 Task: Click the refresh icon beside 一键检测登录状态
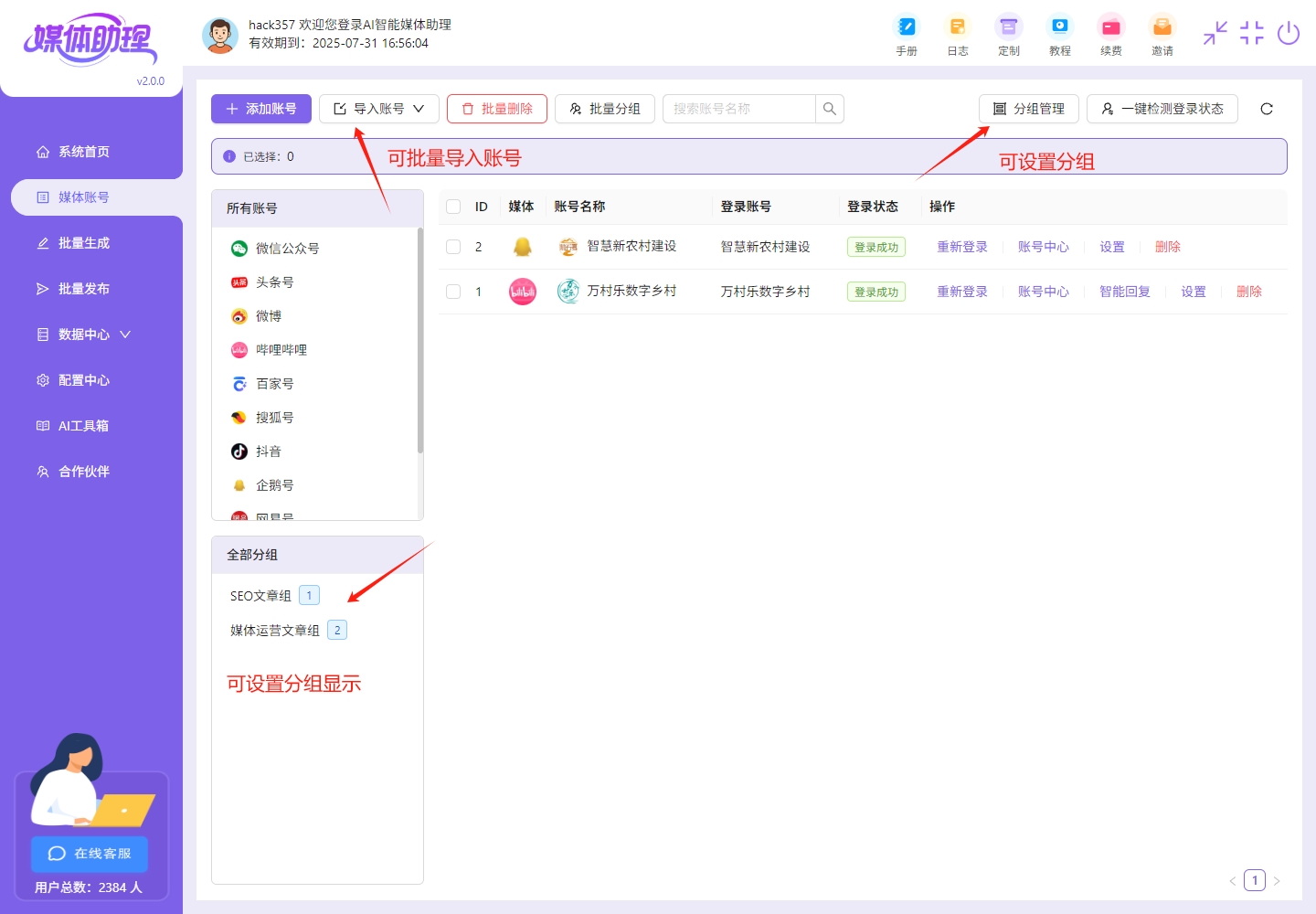point(1266,109)
